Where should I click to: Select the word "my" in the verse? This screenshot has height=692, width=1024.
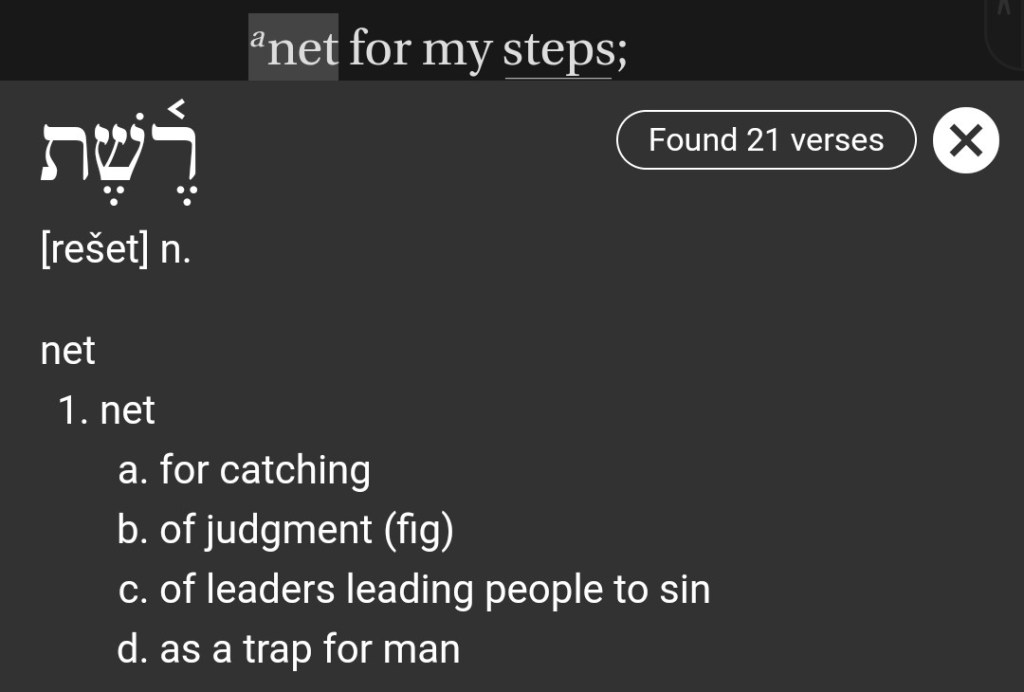click(457, 48)
